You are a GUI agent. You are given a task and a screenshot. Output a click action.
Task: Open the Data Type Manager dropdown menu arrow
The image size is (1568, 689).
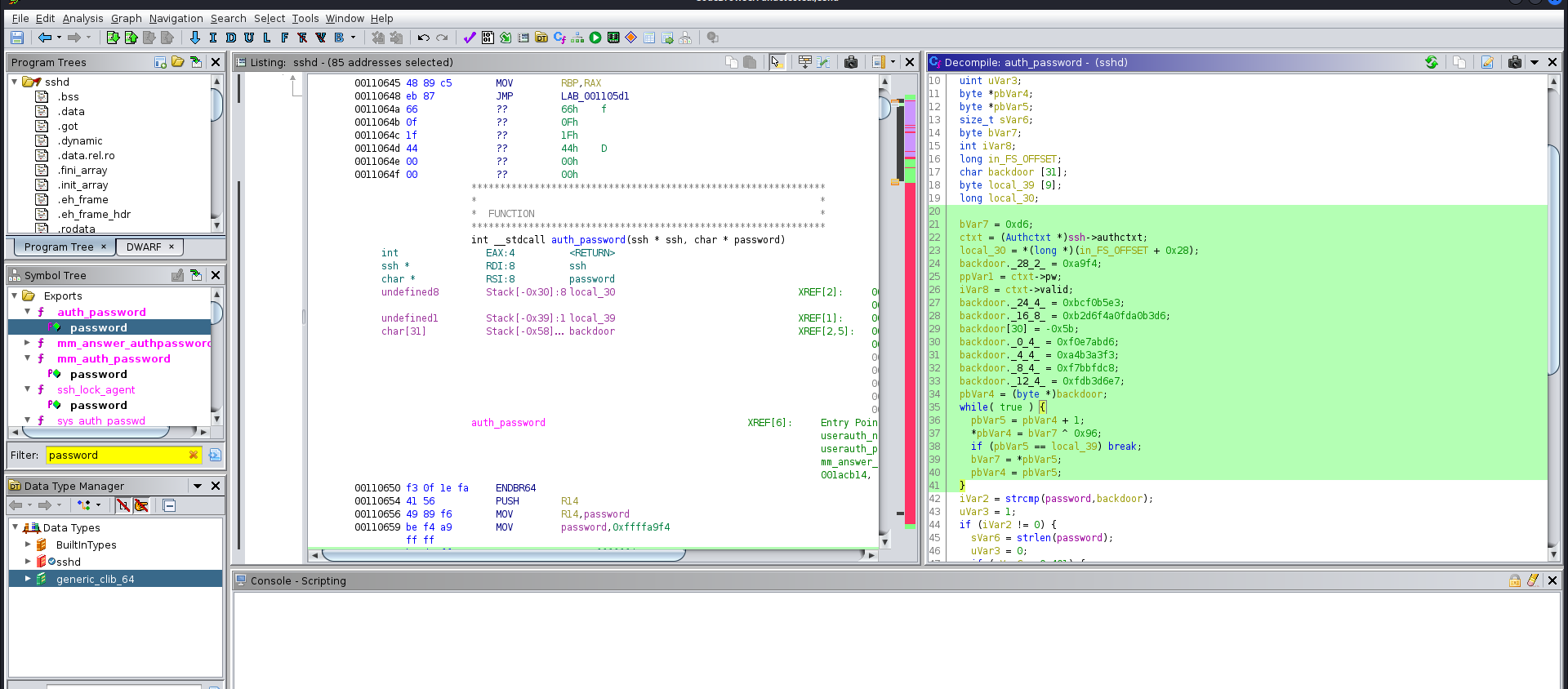point(197,486)
